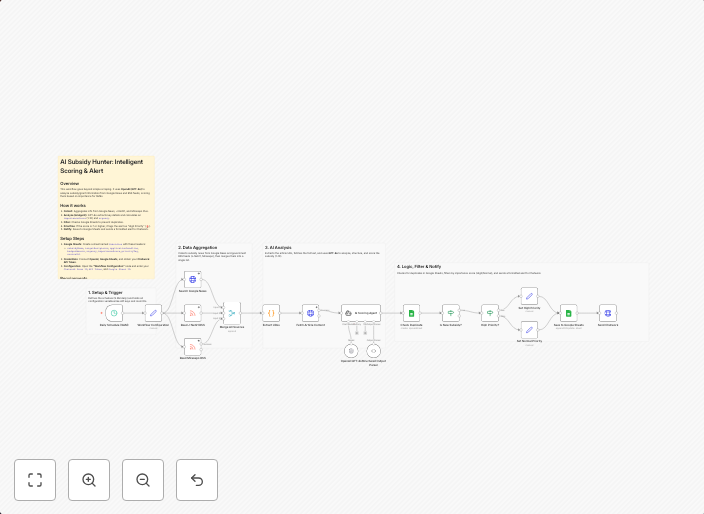This screenshot has width=704, height=514.
Task: Click the '3. AI Analysis' sticky heading
Action: 278,248
